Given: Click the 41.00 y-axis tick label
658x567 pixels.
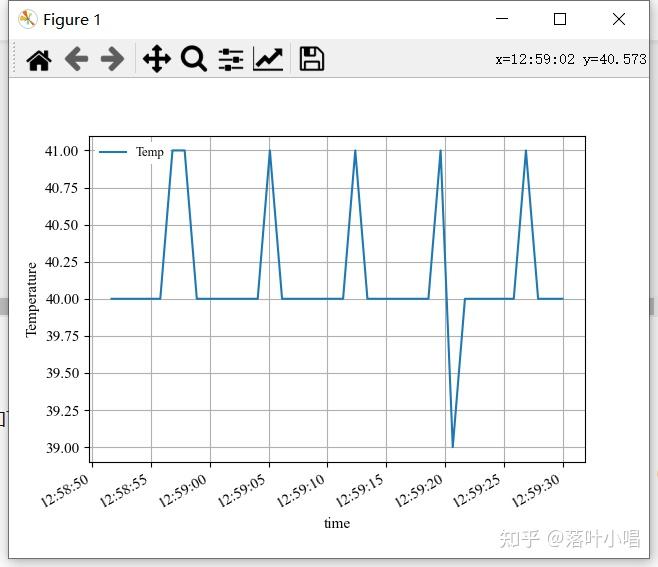Looking at the screenshot, I should 62,151.
